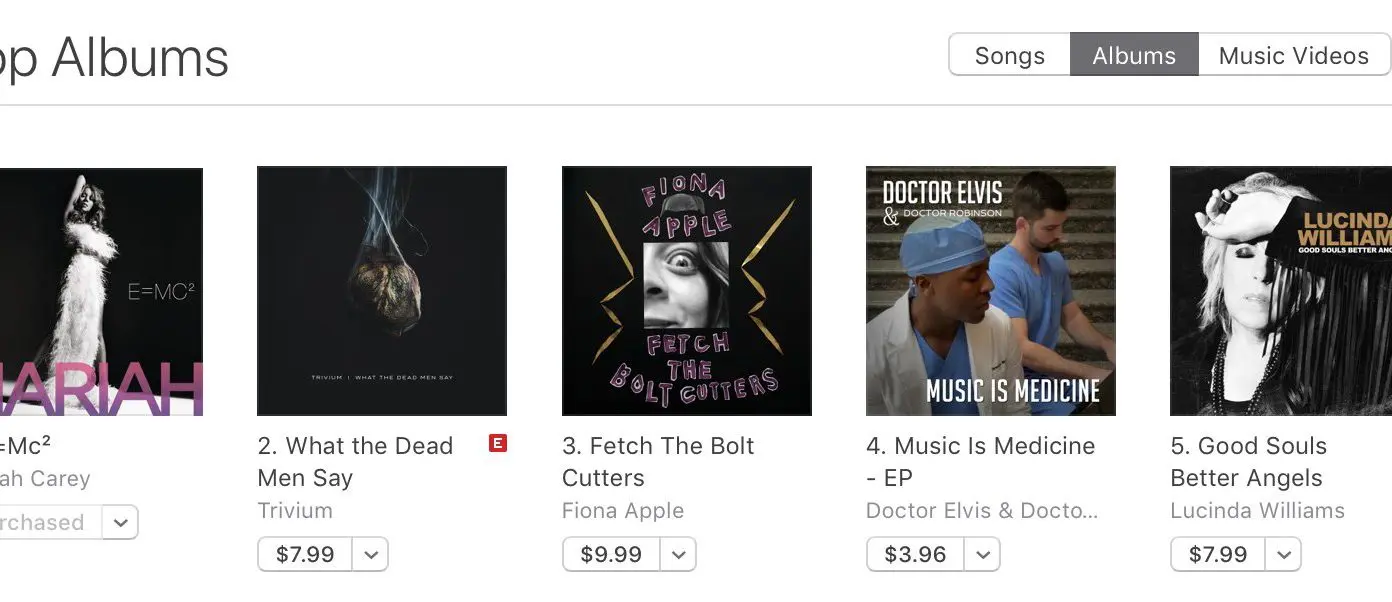1392x602 pixels.
Task: Open the Lucinda Williams album cover
Action: click(1281, 291)
